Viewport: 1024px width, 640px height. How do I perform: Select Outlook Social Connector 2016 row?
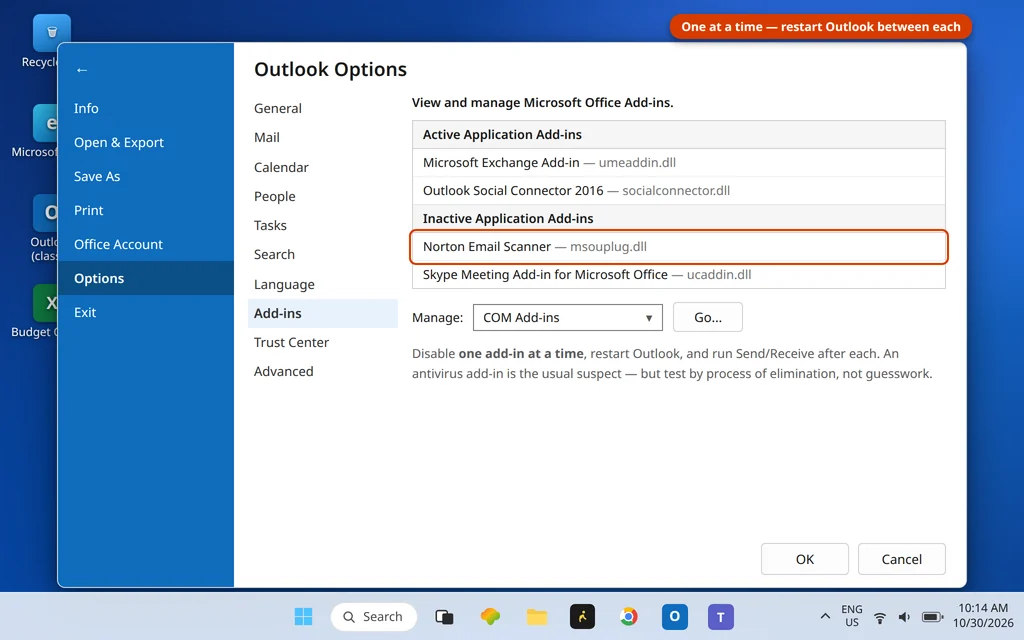[x=679, y=191]
